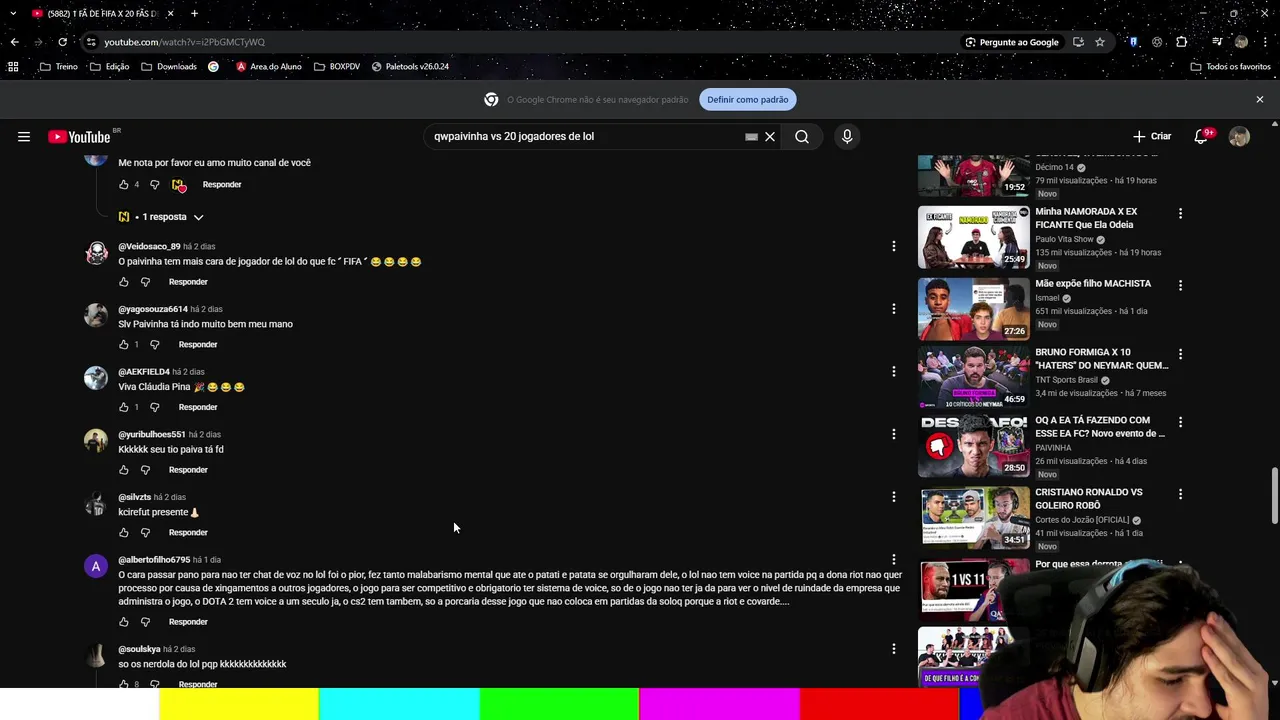The image size is (1280, 720).
Task: Dislike the comment by @silvzts
Action: tap(145, 533)
